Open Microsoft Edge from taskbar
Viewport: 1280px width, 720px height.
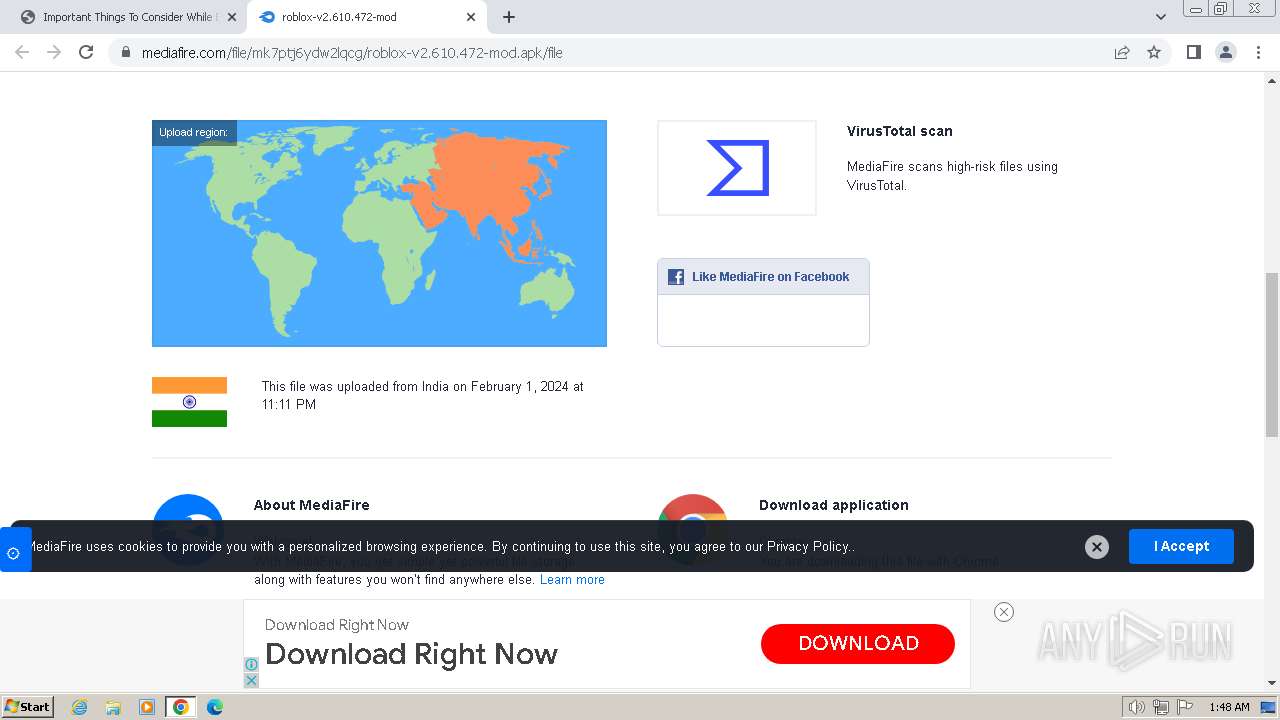tap(215, 707)
